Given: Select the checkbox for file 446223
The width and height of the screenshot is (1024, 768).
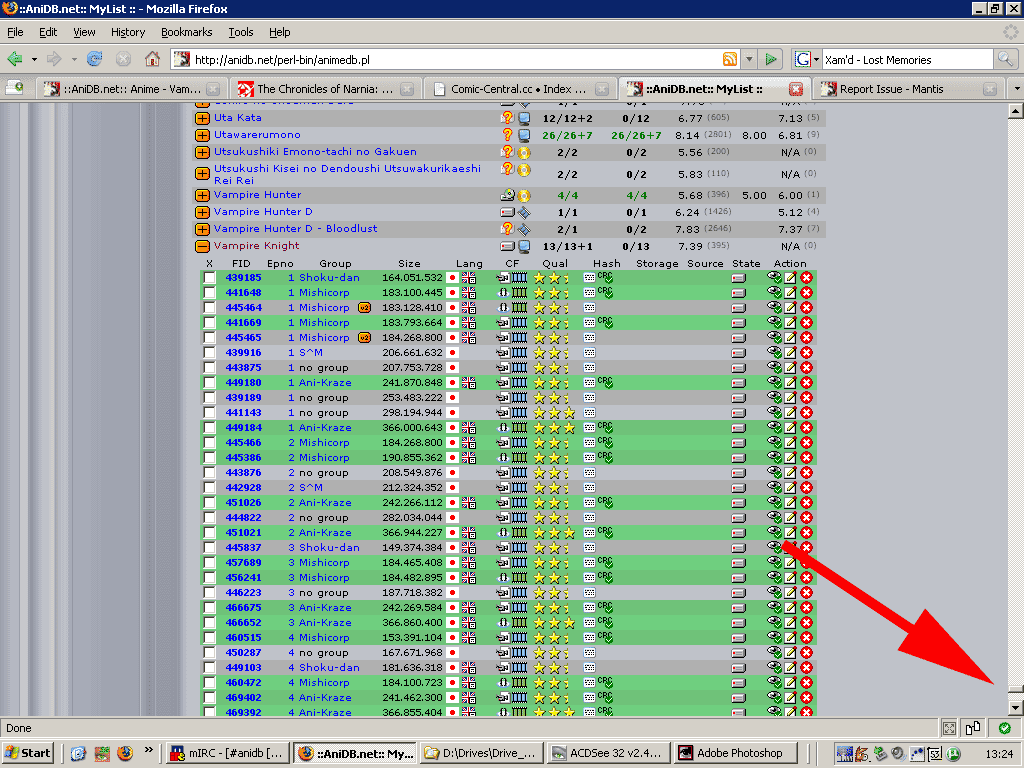Looking at the screenshot, I should click(209, 593).
